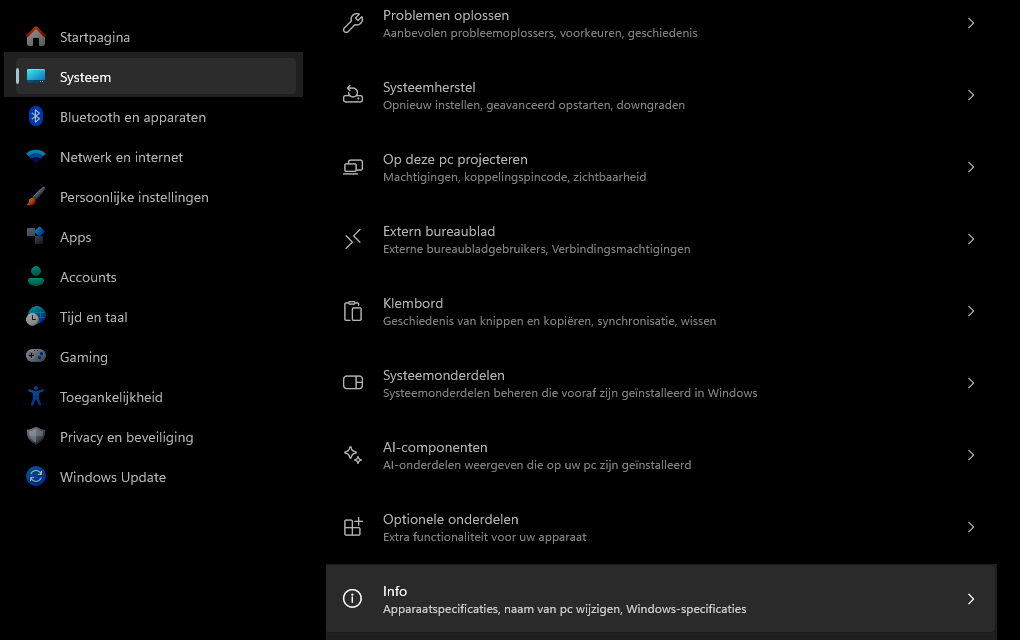Click the Systeemherstel recovery icon
Screen dimensions: 1020x640
tap(353, 95)
